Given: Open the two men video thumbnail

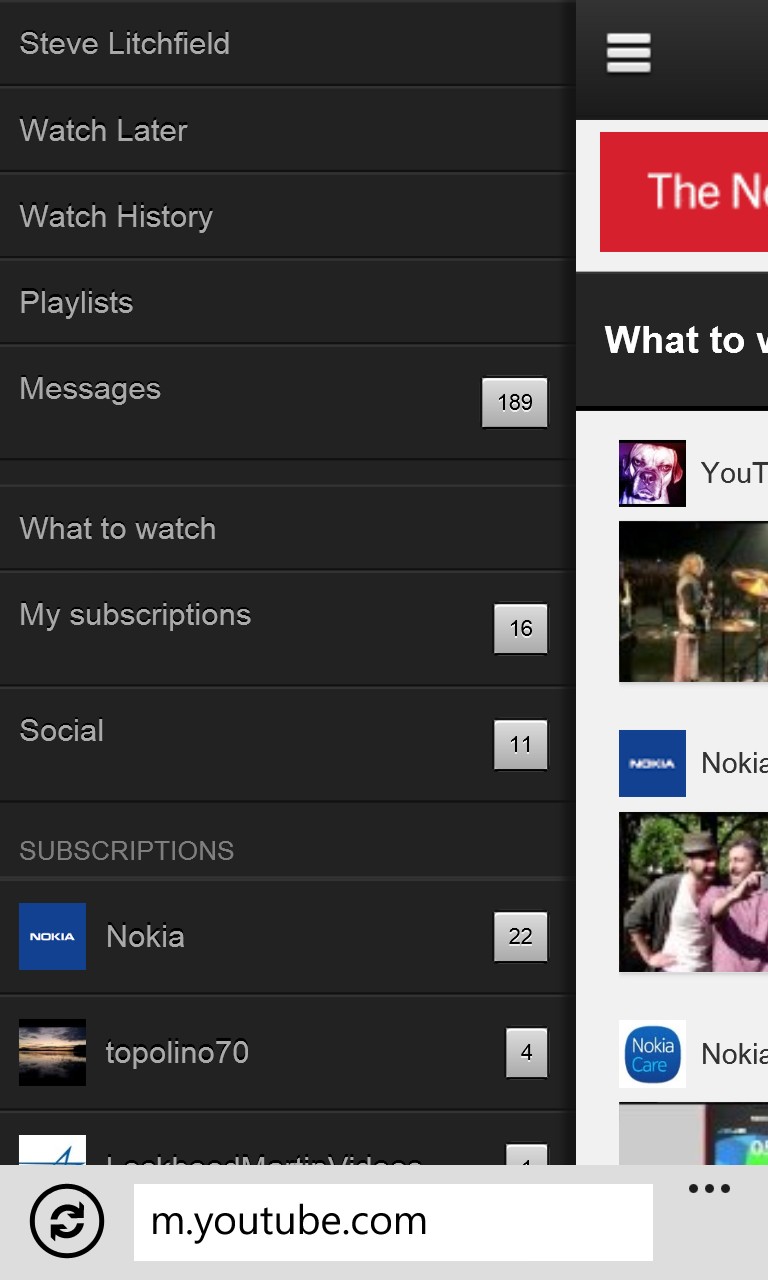Looking at the screenshot, I should 693,891.
